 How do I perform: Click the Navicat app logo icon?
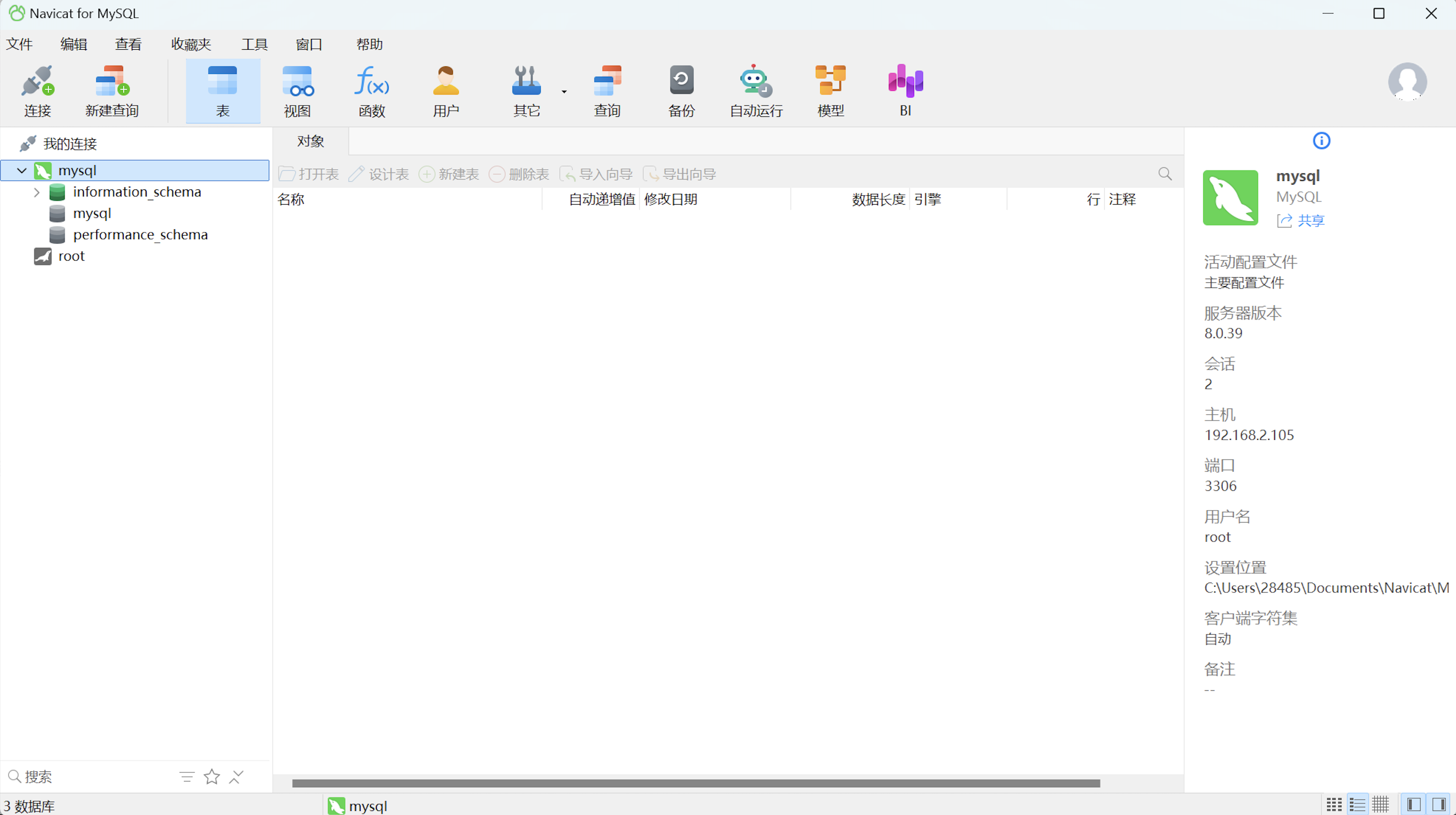click(17, 13)
